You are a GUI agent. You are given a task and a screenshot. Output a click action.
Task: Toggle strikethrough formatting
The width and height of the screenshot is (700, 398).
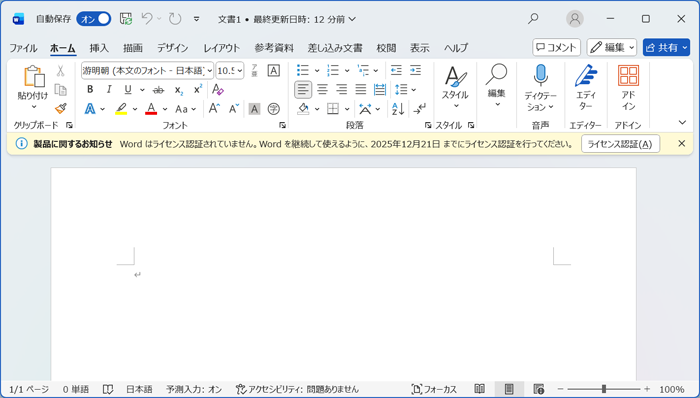point(158,90)
